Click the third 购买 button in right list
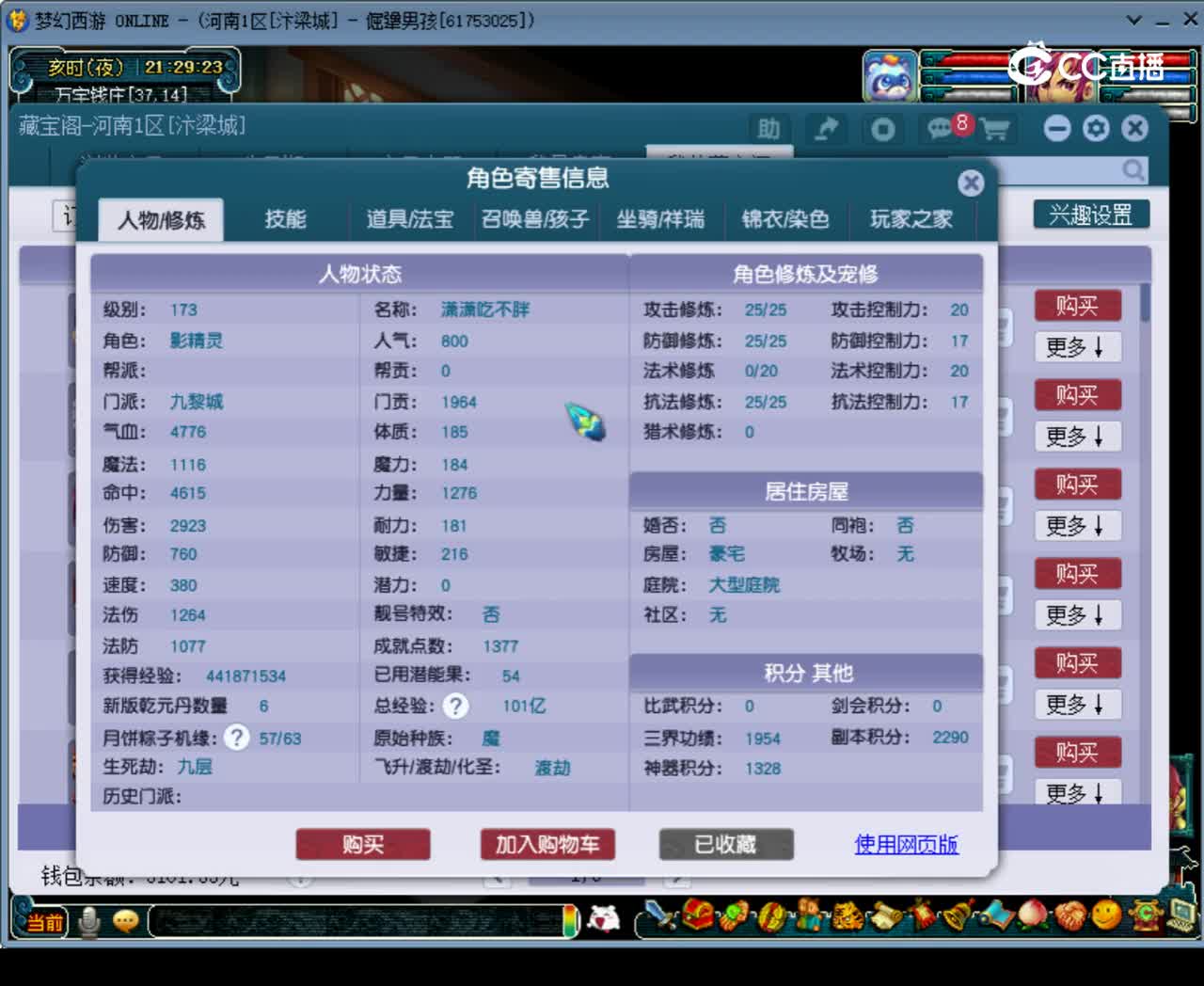 1078,485
